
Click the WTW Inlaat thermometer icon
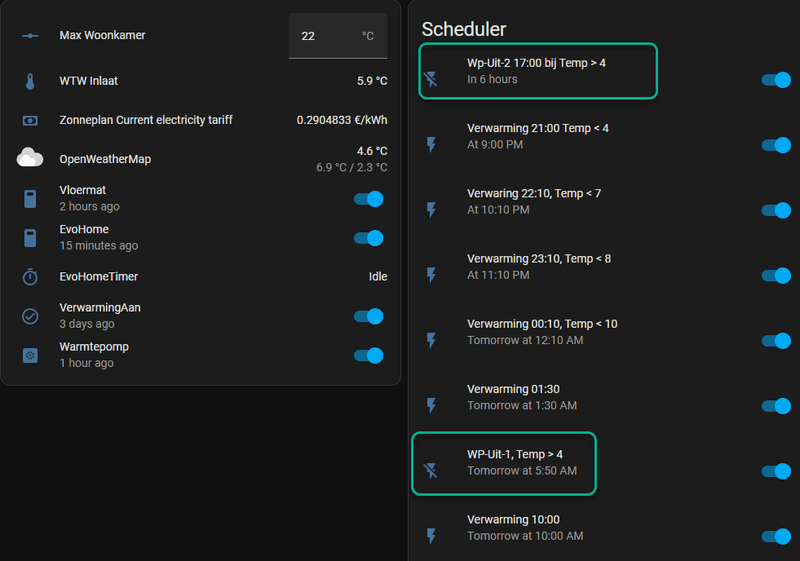[x=30, y=82]
